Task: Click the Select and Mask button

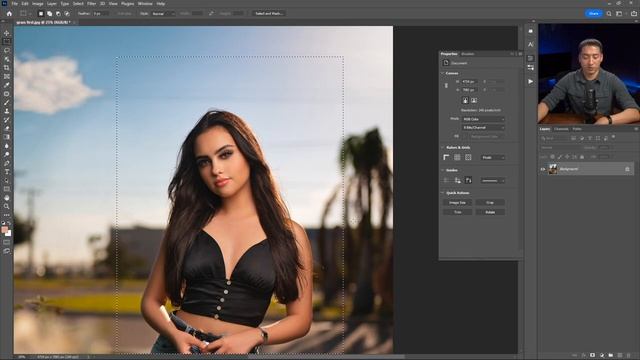Action: [269, 13]
